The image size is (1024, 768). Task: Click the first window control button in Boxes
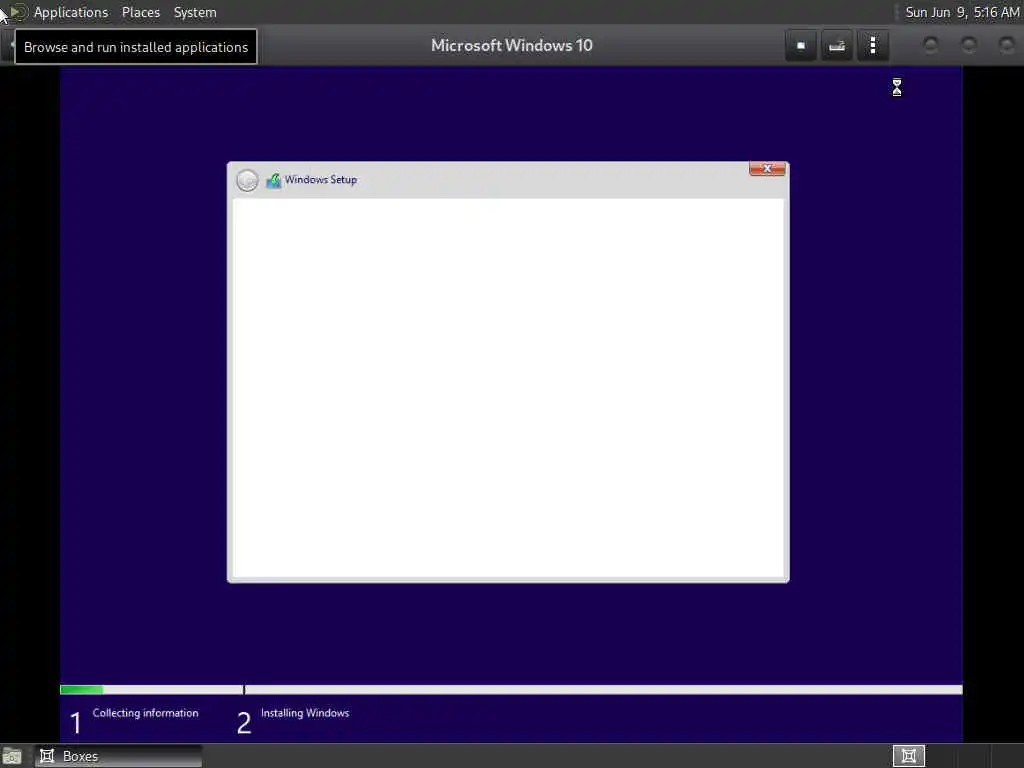tap(931, 45)
